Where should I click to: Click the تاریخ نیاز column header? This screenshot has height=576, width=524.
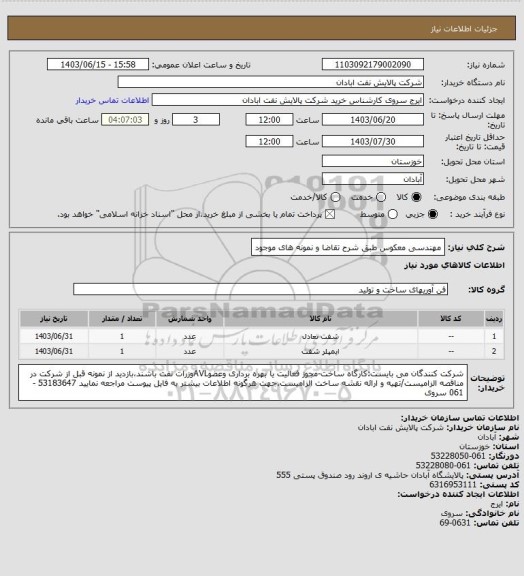pyautogui.click(x=54, y=319)
